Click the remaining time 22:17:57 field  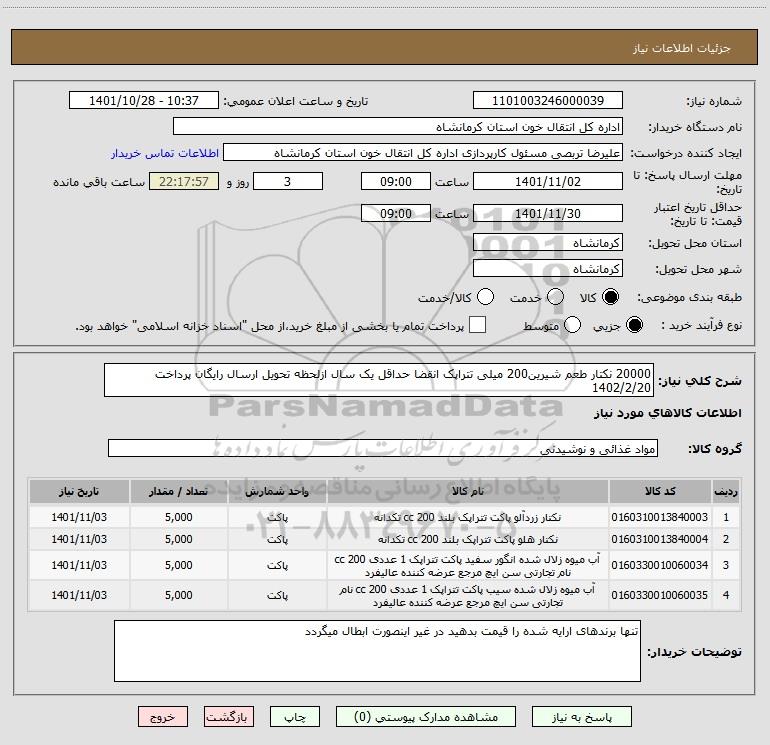point(184,181)
